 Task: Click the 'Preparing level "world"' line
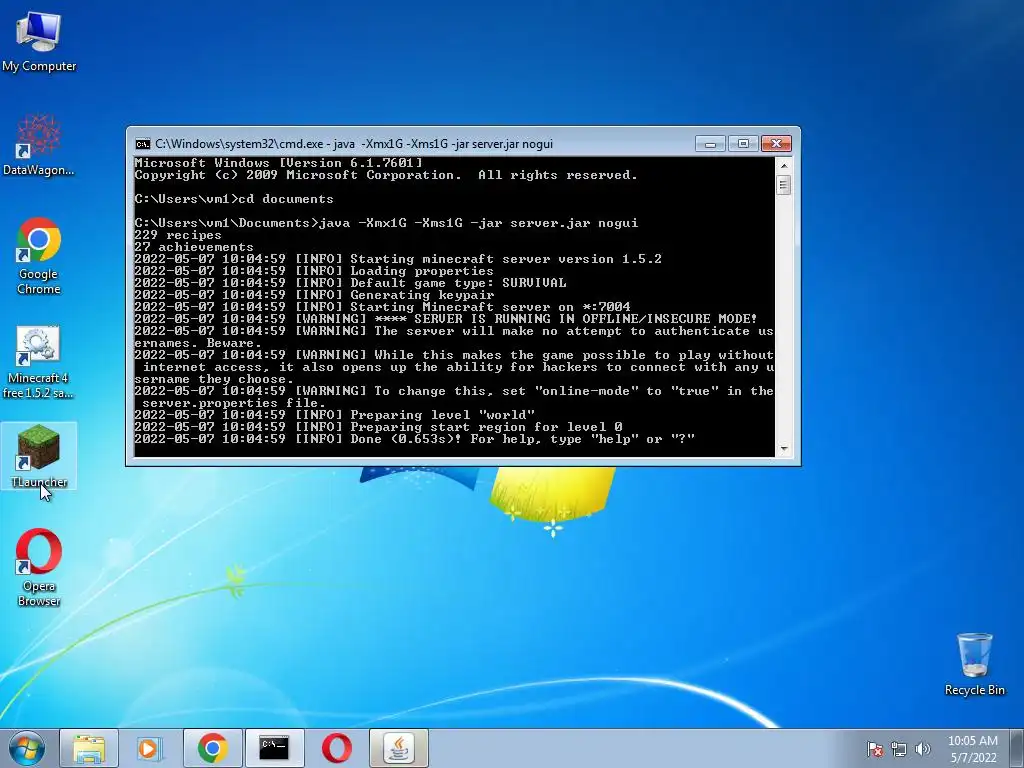[x=334, y=415]
